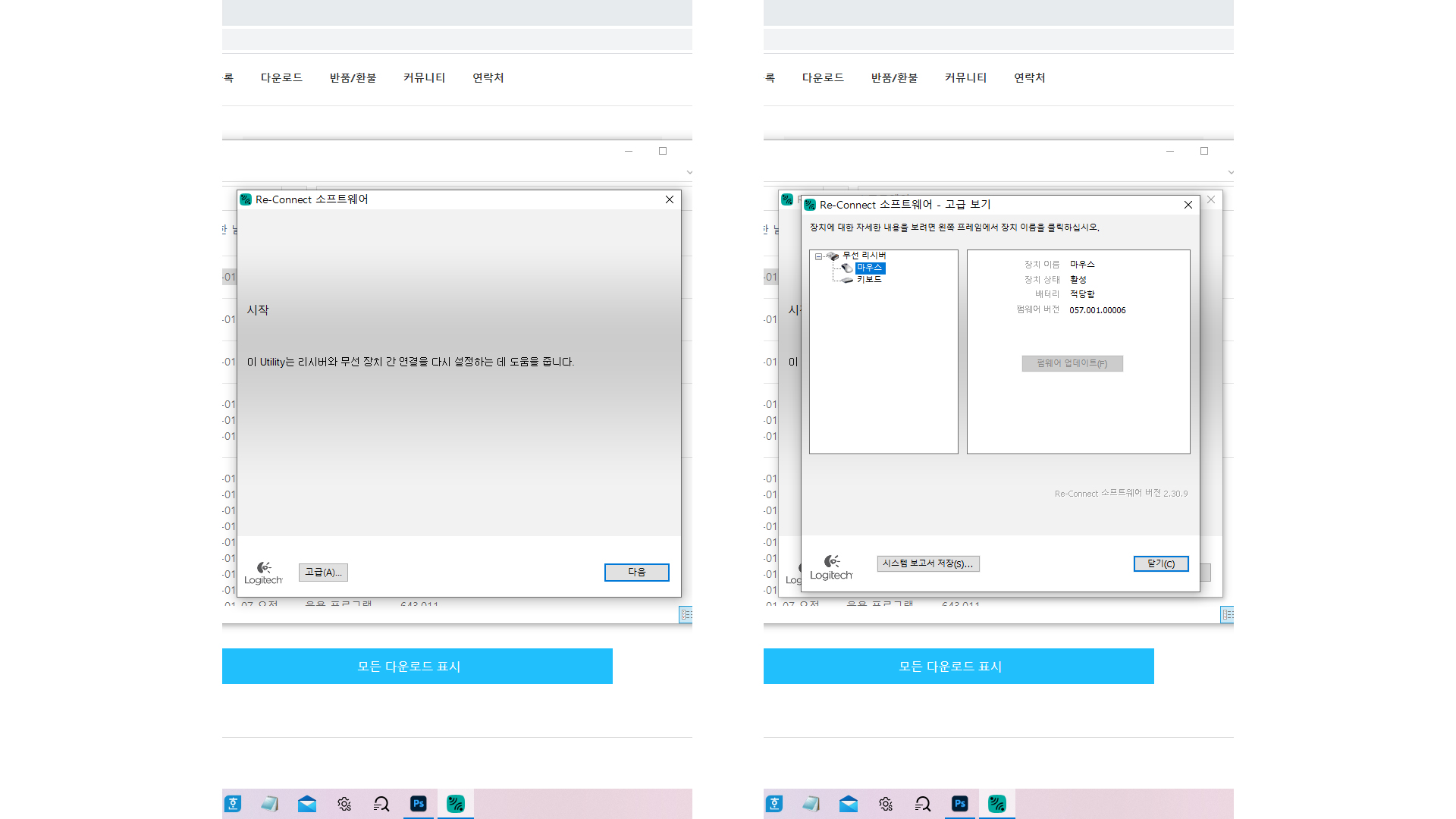Open the Settings gear in the right screenshot's taskbar
This screenshot has height=819, width=1456.
click(886, 804)
